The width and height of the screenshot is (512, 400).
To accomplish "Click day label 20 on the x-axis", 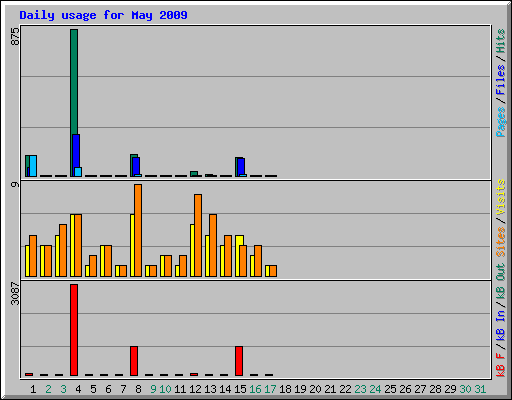I will click(315, 389).
